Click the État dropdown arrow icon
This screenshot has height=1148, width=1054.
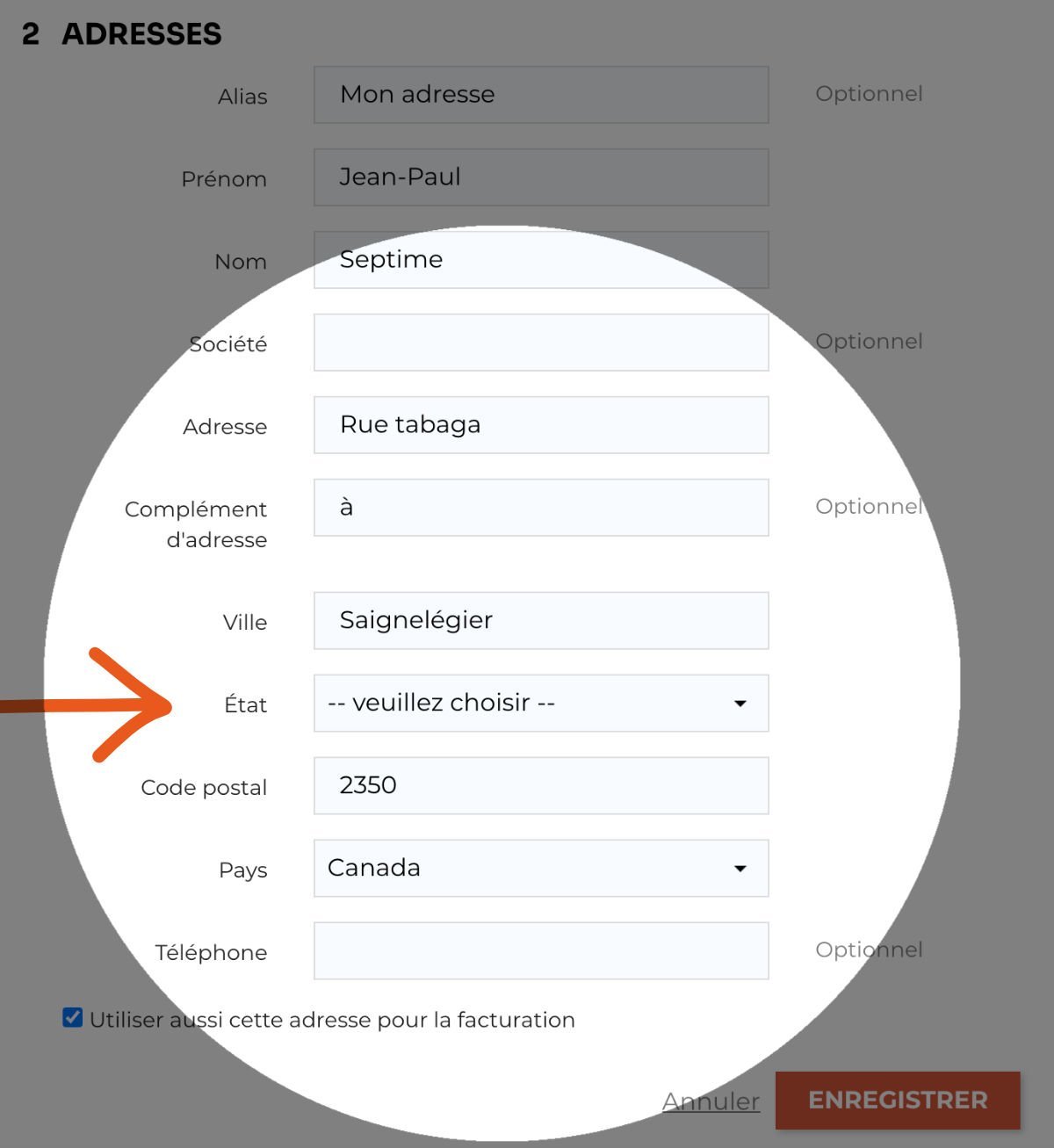pos(740,704)
